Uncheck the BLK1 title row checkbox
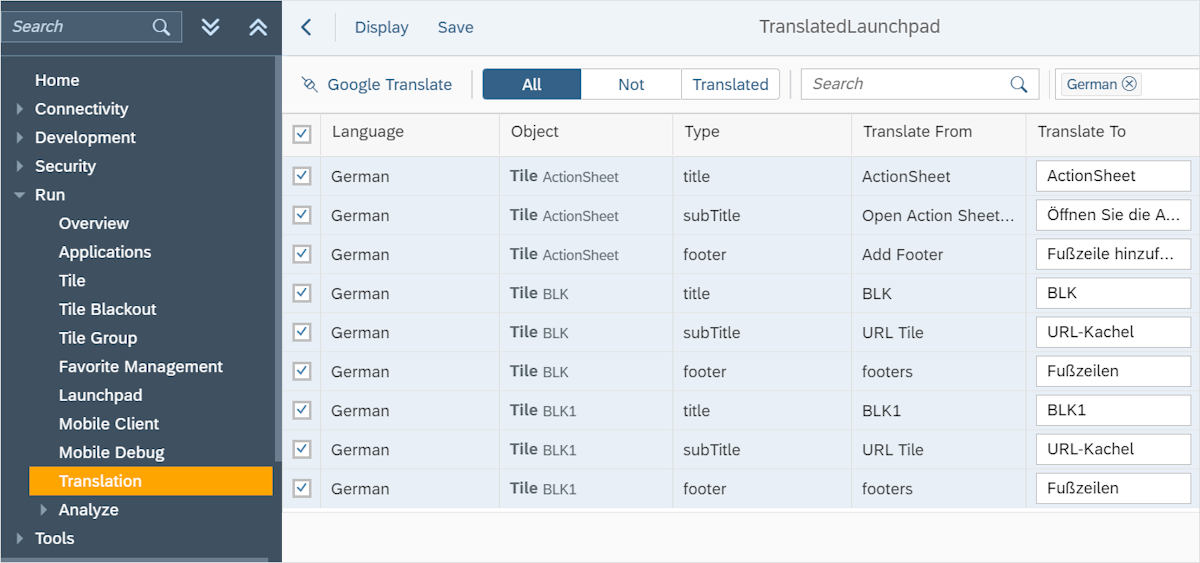The height and width of the screenshot is (563, 1200). (302, 410)
